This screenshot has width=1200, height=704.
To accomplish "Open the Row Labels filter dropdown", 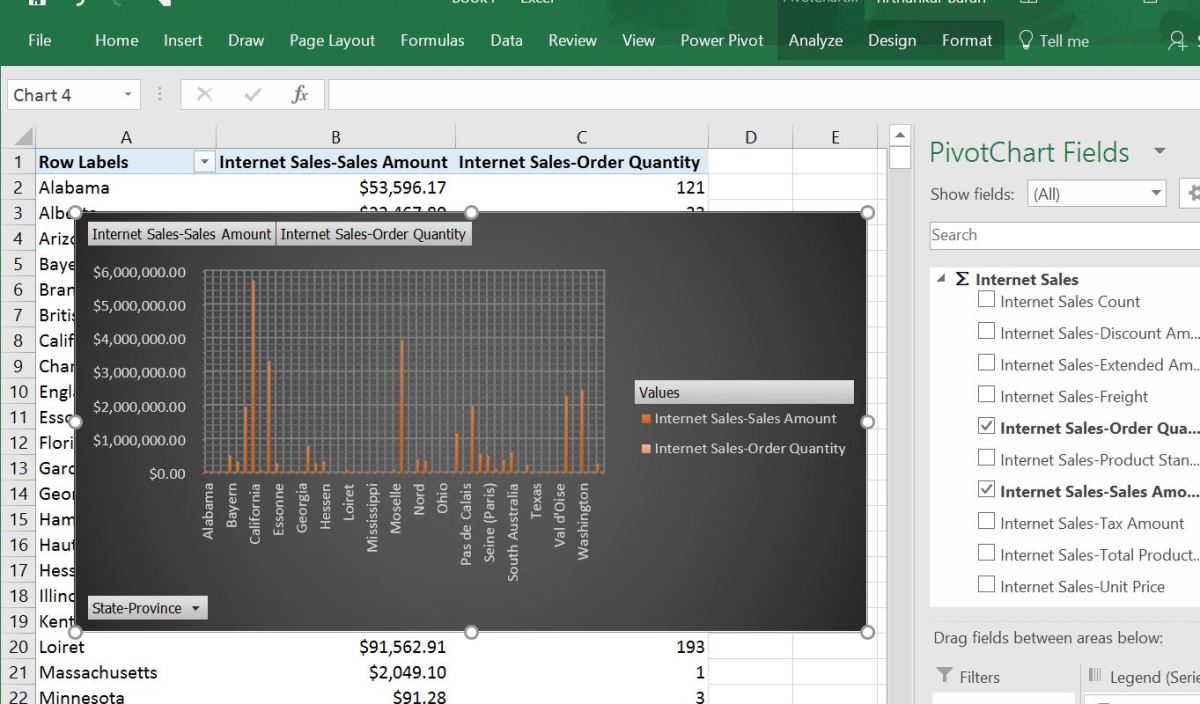I will 204,161.
